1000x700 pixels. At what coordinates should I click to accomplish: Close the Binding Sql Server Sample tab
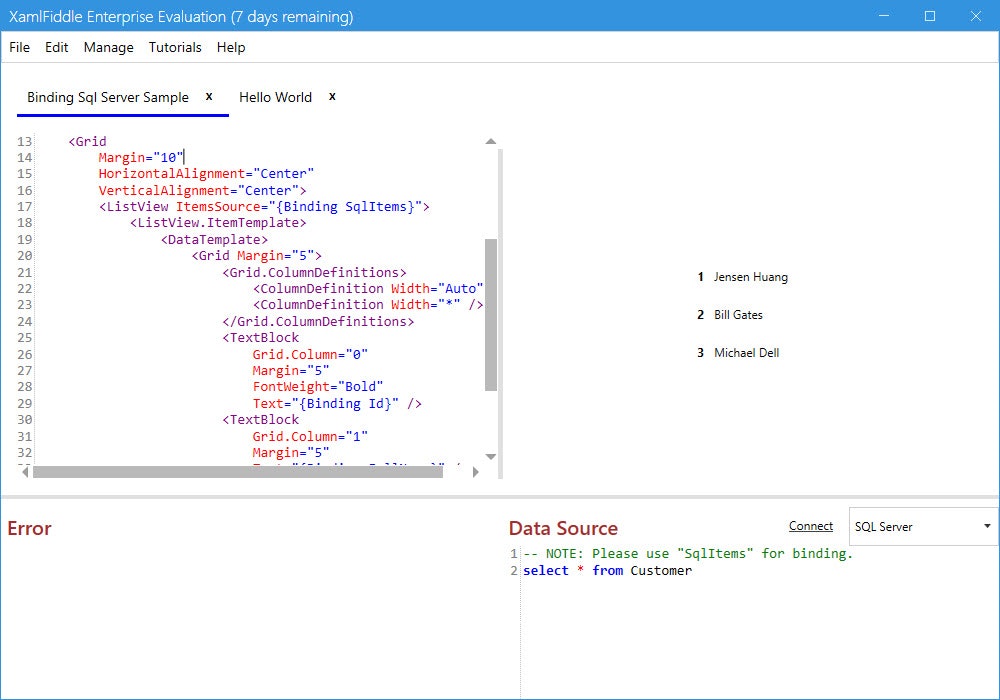(x=209, y=96)
